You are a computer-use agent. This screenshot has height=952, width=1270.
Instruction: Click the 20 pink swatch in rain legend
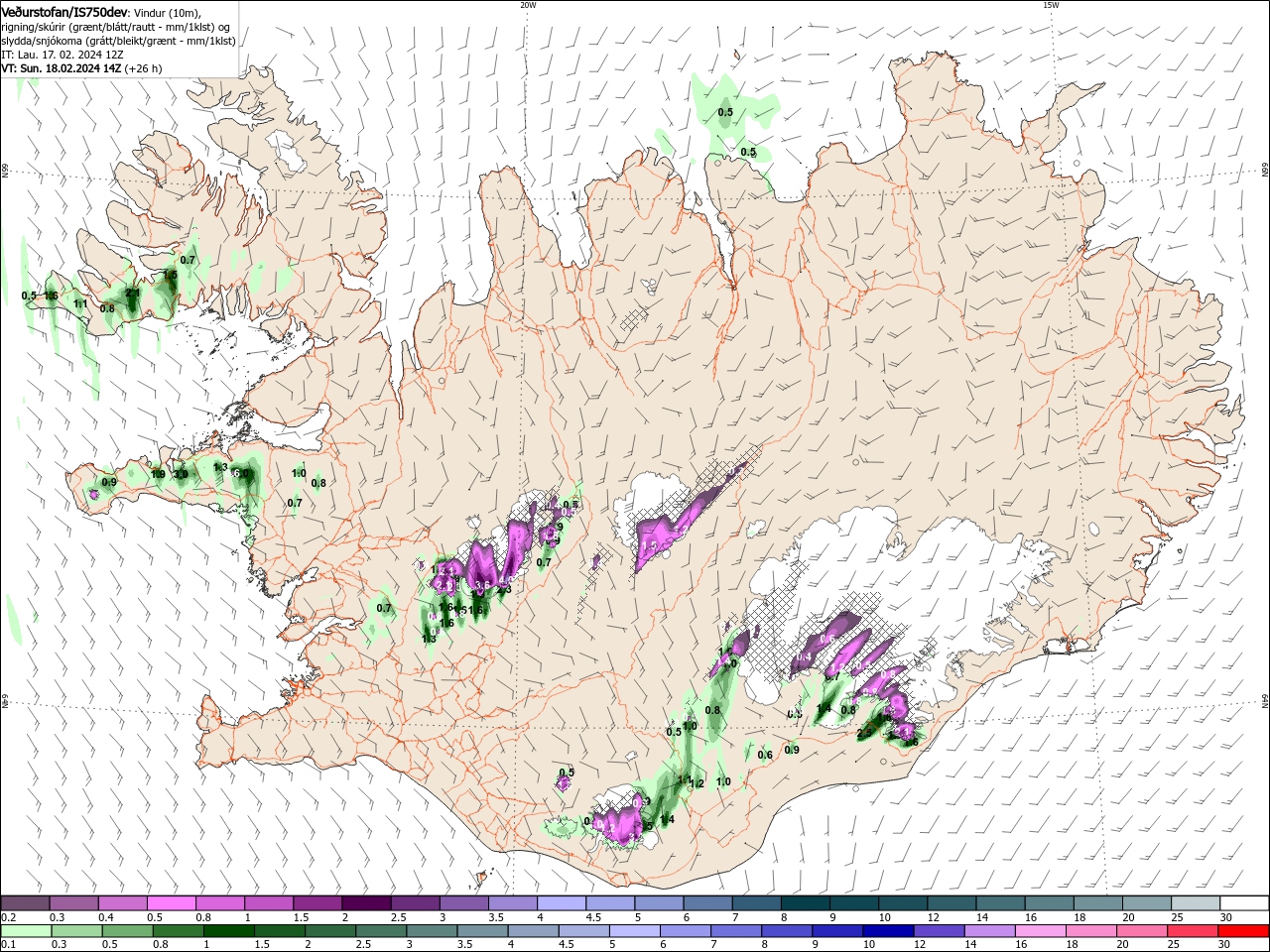pyautogui.click(x=1143, y=931)
